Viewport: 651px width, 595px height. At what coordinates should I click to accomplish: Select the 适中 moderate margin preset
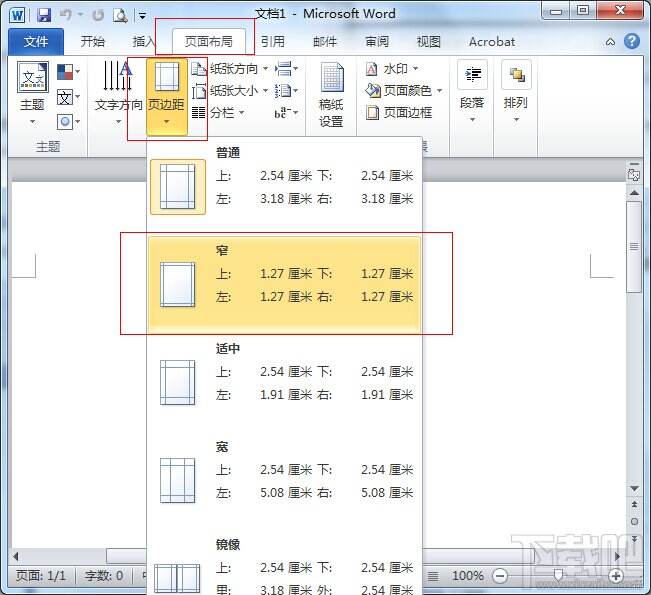click(285, 382)
